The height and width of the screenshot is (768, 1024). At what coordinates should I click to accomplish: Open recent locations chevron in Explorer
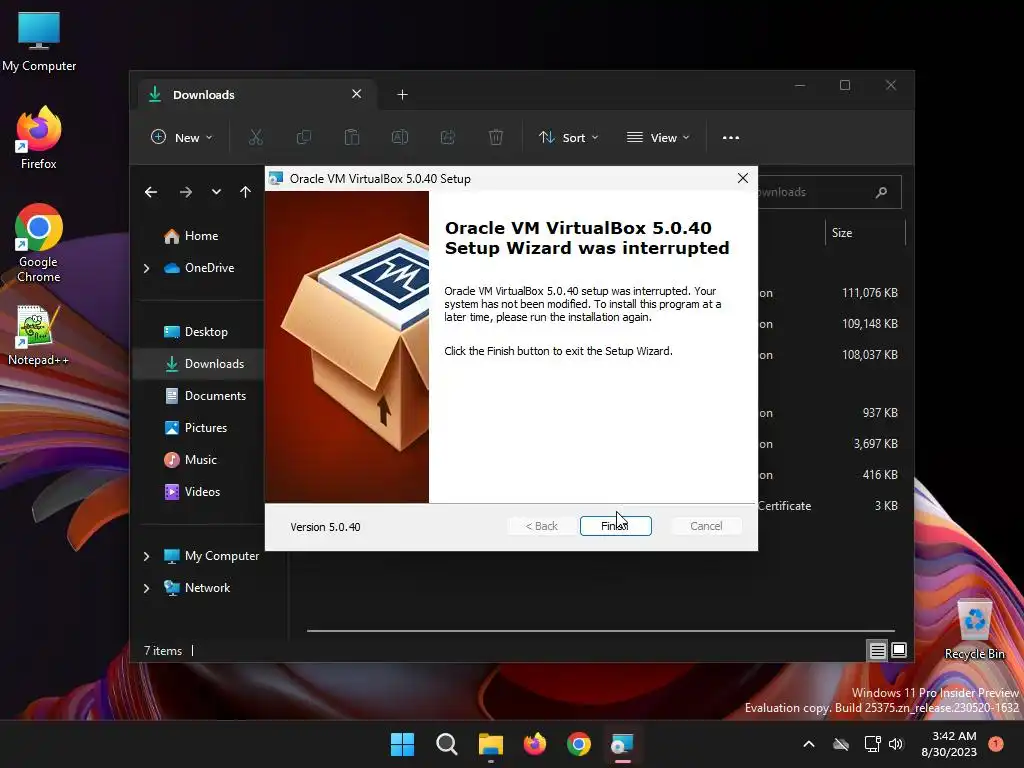click(x=216, y=192)
